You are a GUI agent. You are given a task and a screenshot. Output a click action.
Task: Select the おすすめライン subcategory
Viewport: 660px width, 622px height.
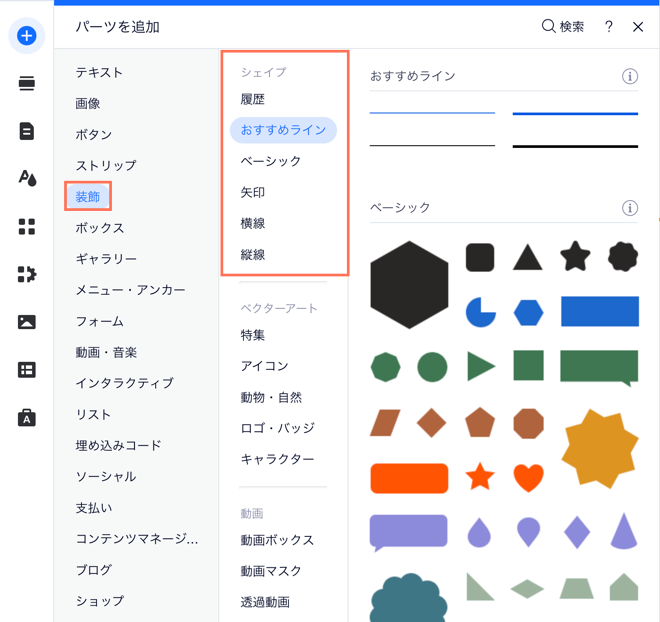click(283, 130)
